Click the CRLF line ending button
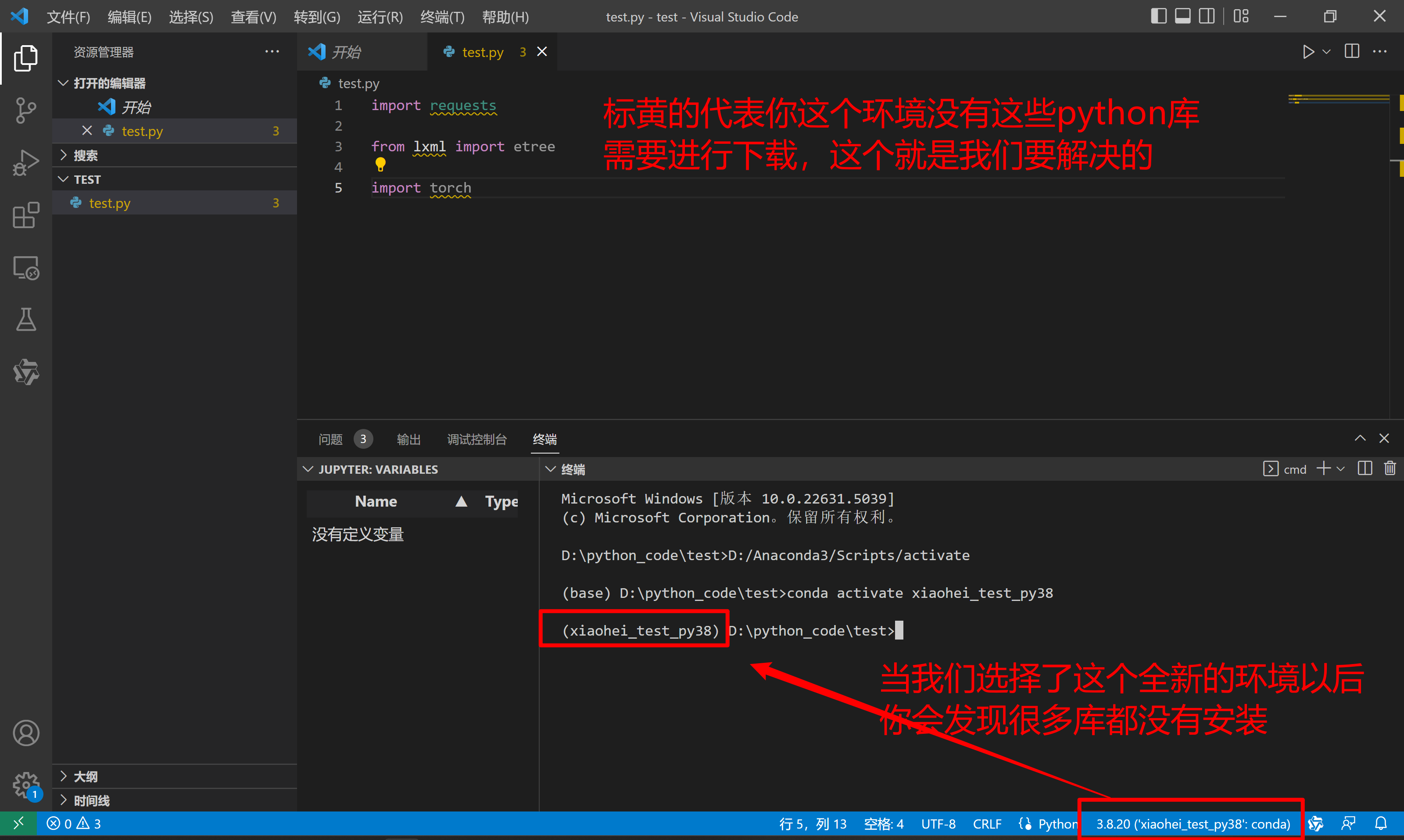1404x840 pixels. click(x=987, y=824)
